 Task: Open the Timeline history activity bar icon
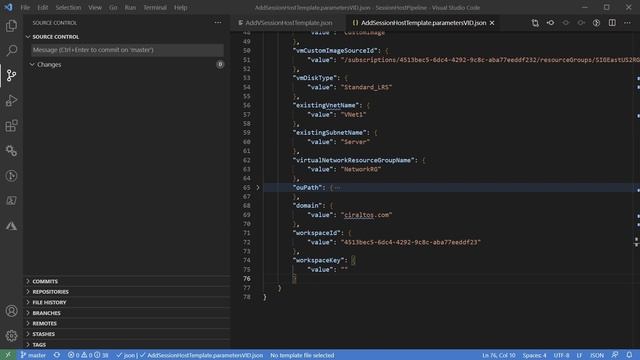point(11,176)
